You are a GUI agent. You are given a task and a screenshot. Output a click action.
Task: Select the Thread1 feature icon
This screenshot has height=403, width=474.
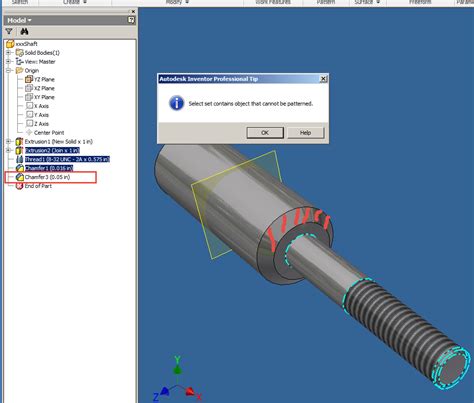click(x=20, y=159)
